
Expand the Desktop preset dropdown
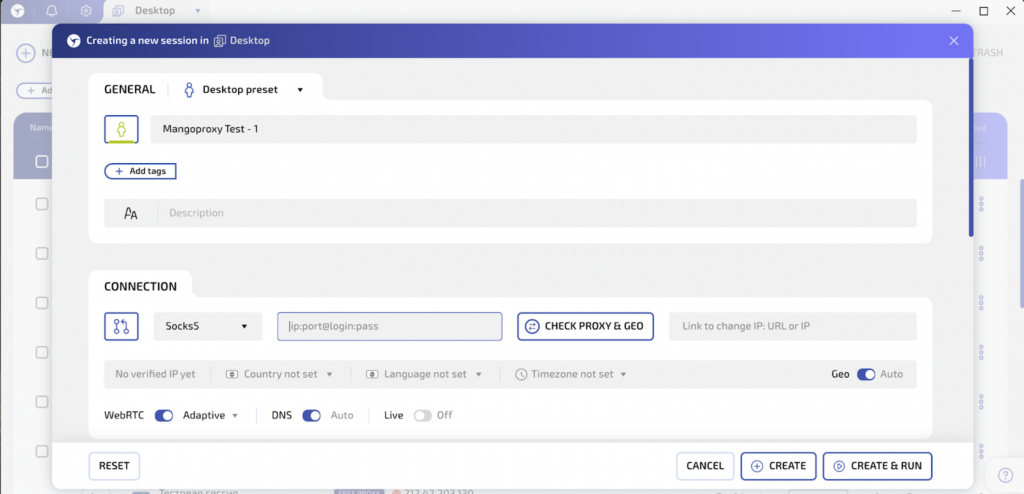click(x=243, y=89)
